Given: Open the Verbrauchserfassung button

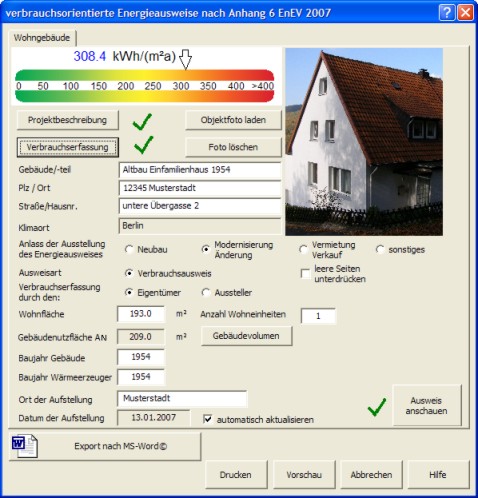Looking at the screenshot, I should coord(68,147).
